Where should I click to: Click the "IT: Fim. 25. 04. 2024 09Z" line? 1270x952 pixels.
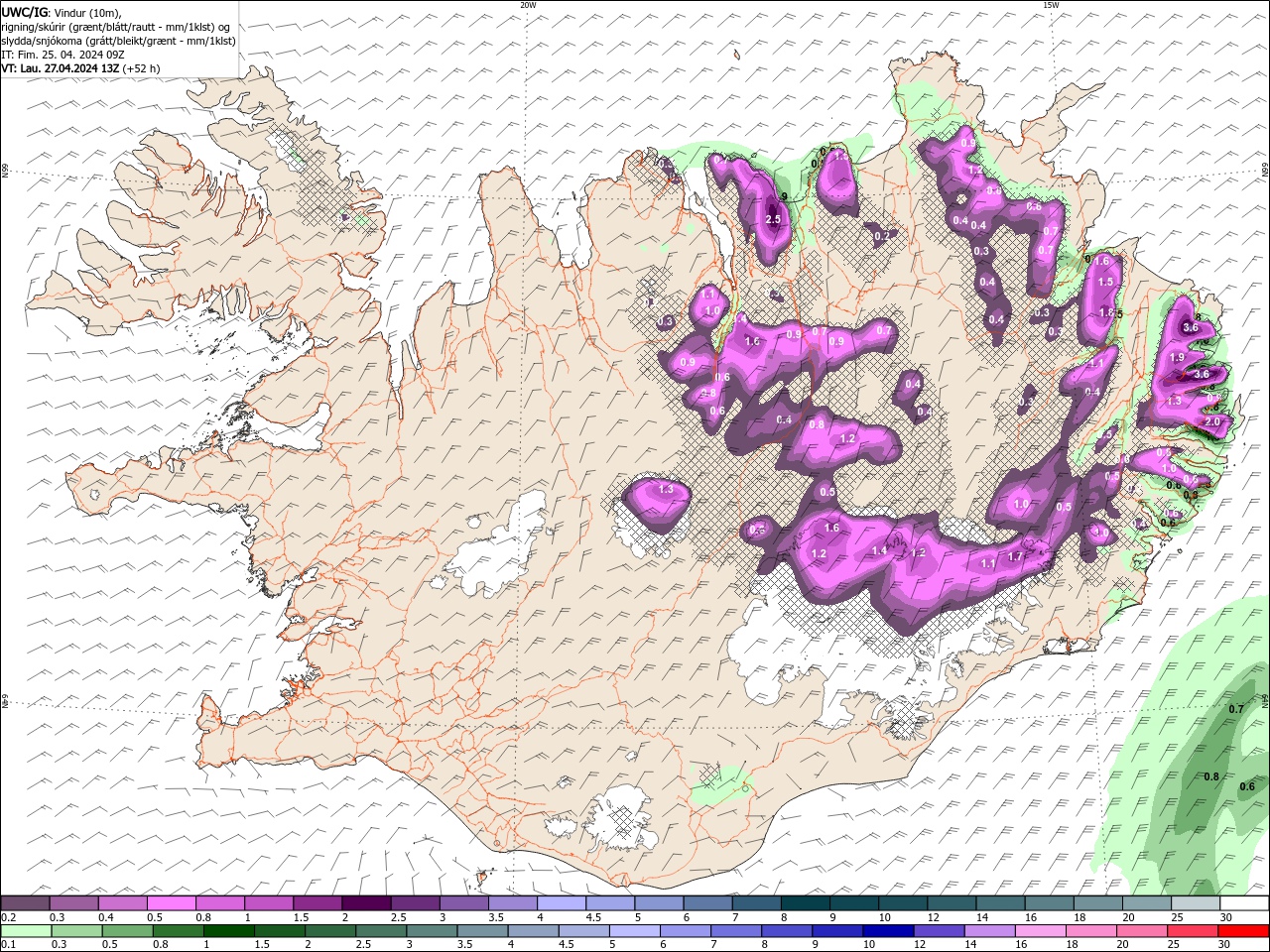pyautogui.click(x=63, y=55)
